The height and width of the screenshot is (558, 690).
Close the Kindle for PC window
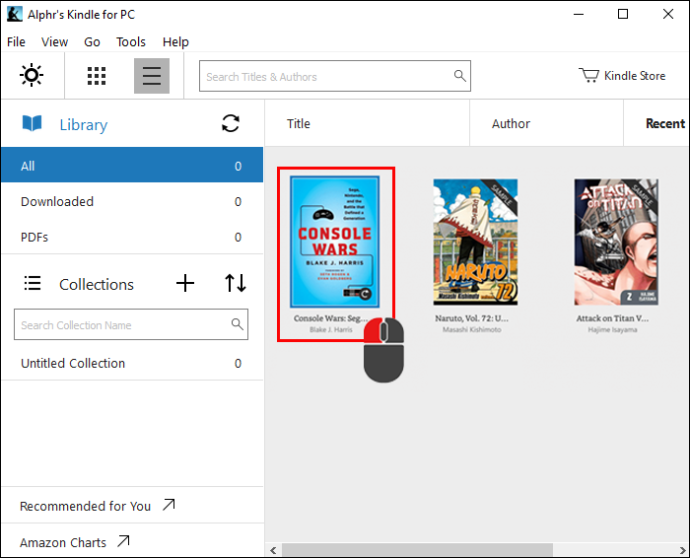pos(668,14)
